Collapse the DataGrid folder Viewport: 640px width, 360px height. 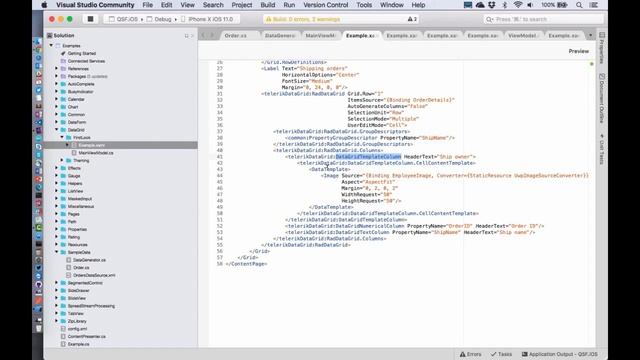click(x=56, y=130)
